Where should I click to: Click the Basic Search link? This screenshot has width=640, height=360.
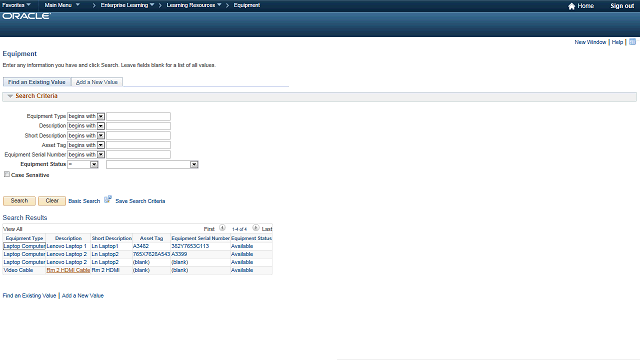tap(84, 201)
